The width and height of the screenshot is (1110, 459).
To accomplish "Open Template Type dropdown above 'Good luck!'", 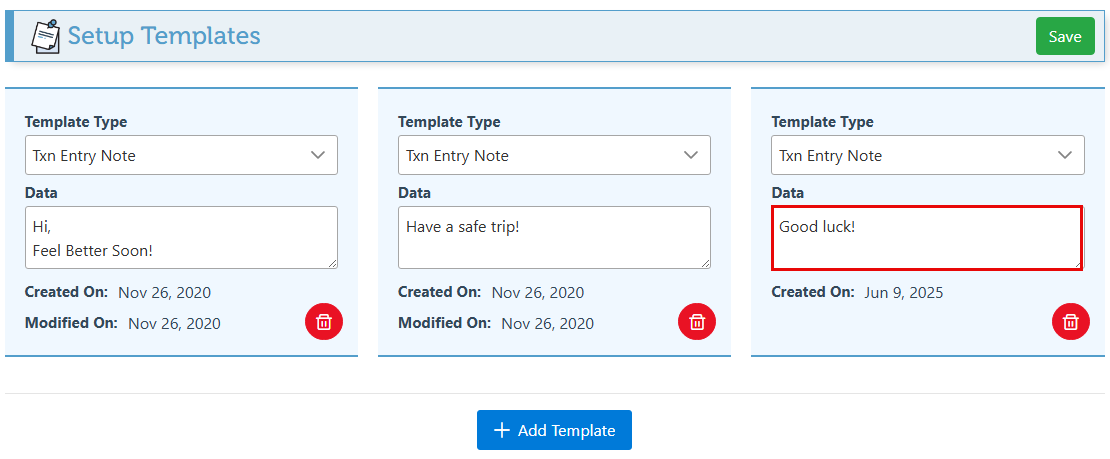I will pos(927,155).
